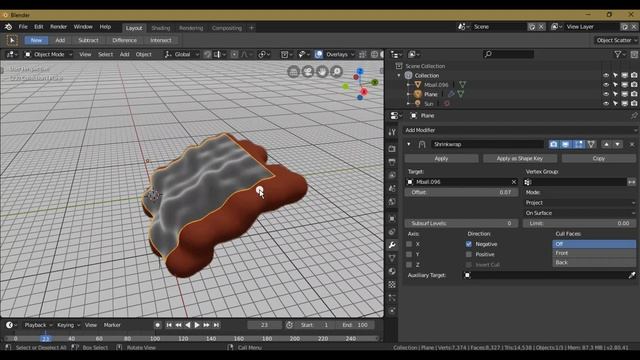Toggle Shrinkwrap display in render
This screenshot has height=360, width=640.
[553, 144]
